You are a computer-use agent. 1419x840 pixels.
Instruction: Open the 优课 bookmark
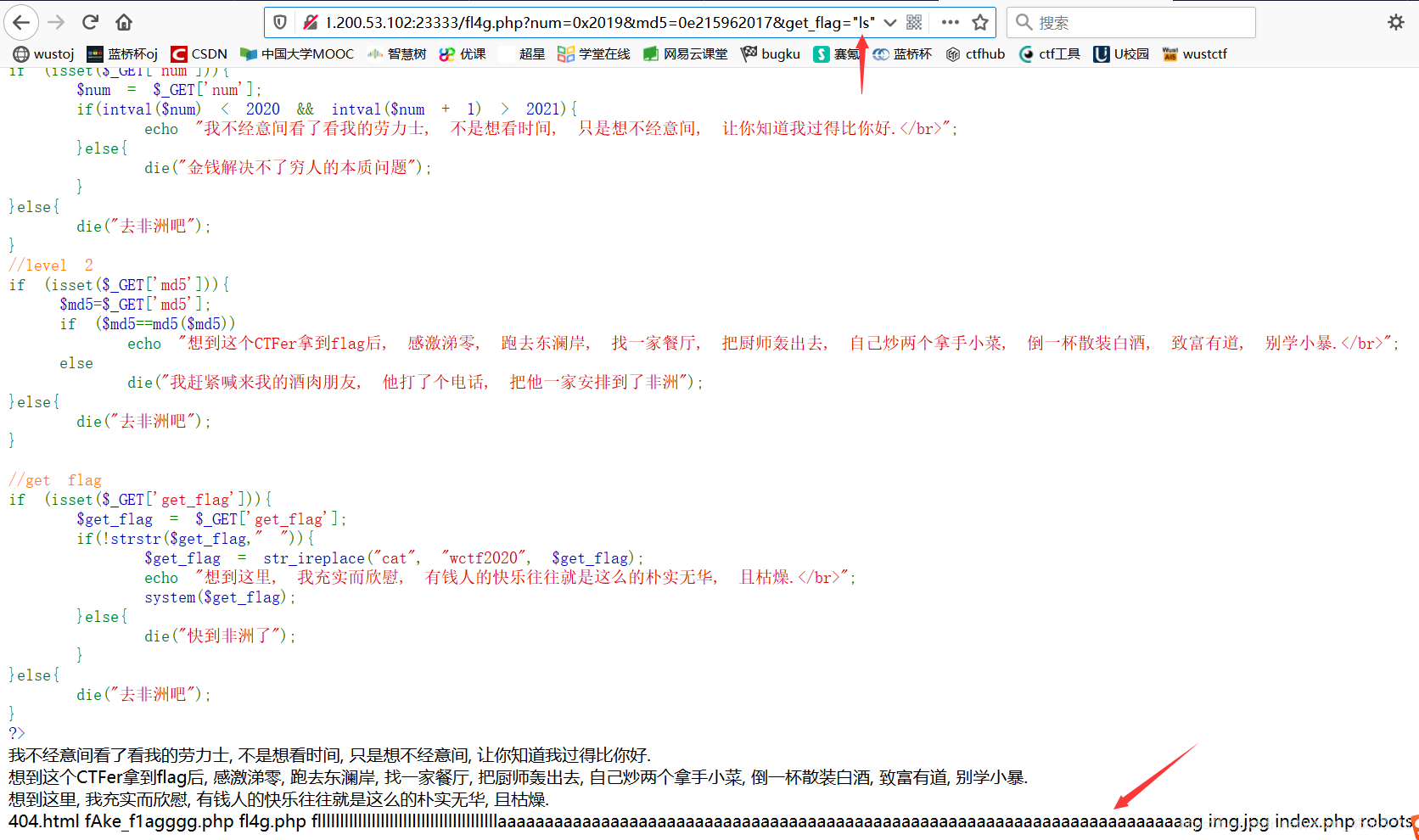coord(463,53)
